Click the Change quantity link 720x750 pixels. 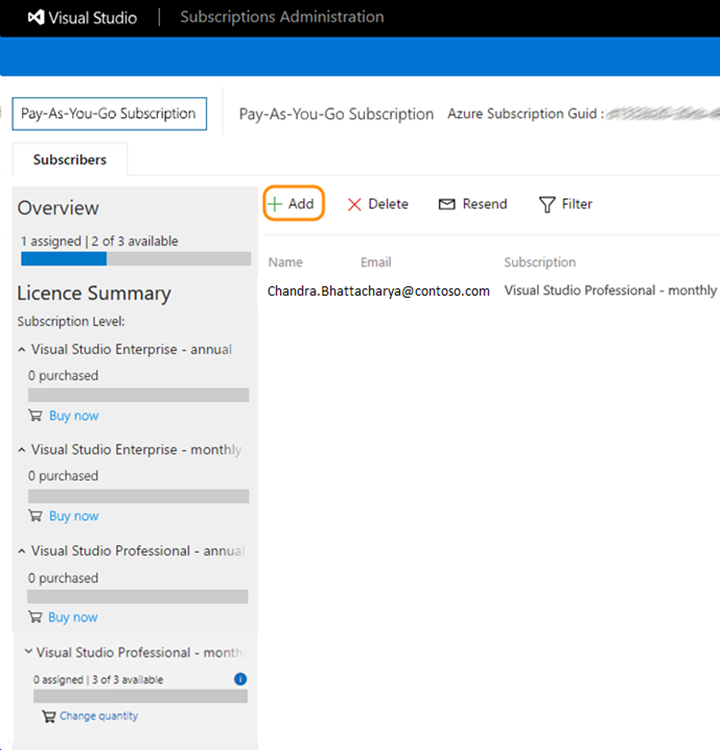coord(98,716)
